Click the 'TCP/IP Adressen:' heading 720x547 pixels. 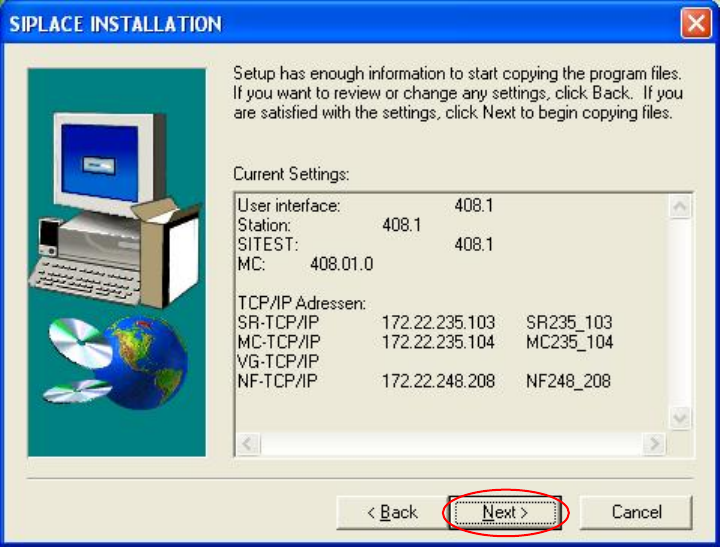pos(302,303)
